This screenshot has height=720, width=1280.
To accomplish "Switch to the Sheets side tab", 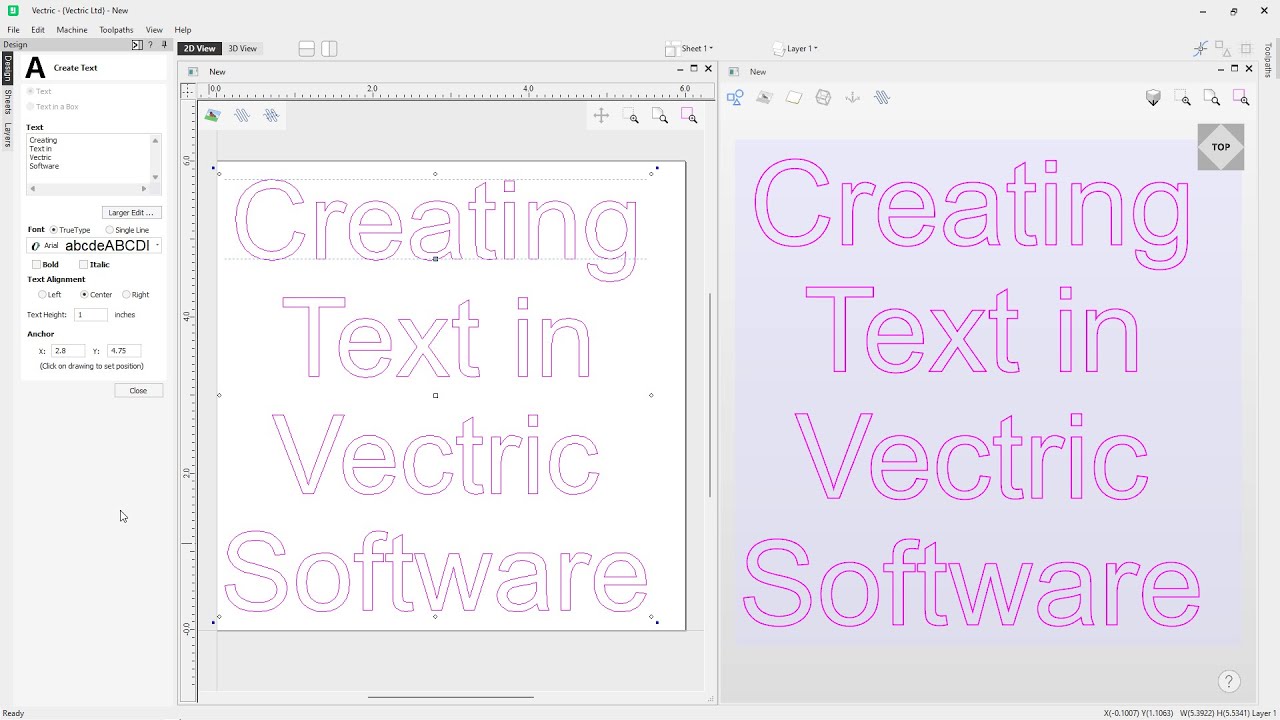I will click(7, 102).
